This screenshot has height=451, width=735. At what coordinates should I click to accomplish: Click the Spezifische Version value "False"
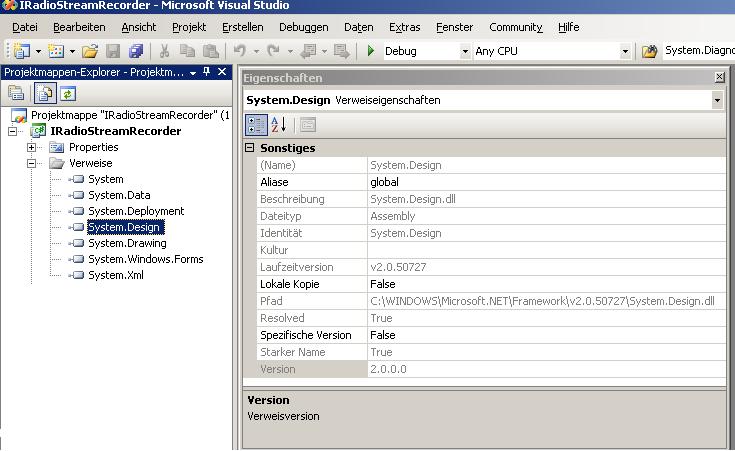pos(546,335)
